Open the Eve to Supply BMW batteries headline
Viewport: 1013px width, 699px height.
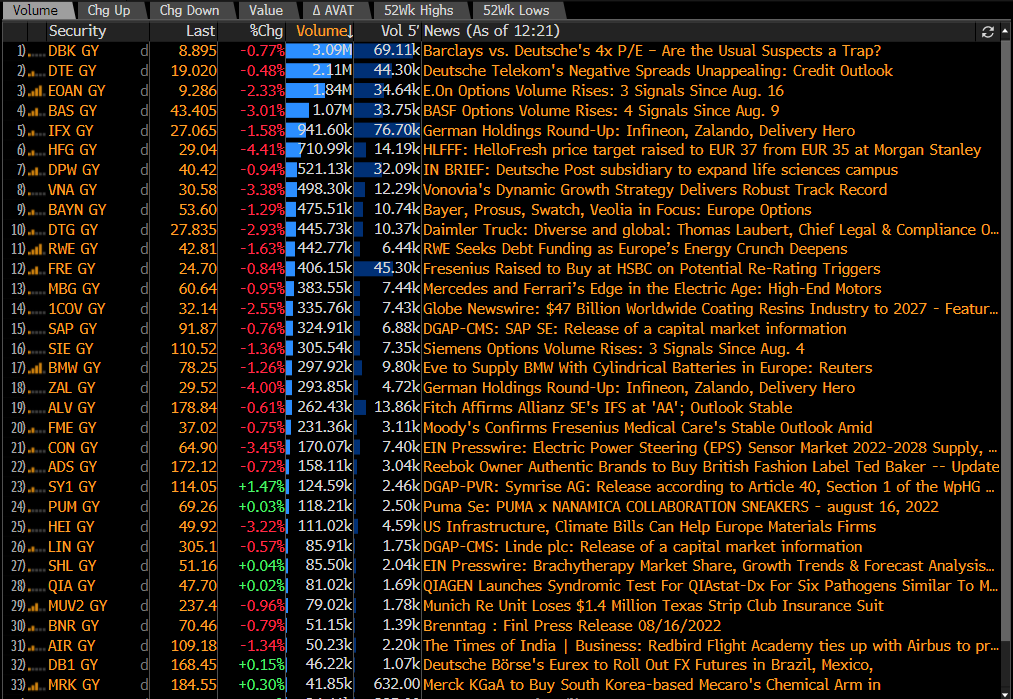(x=648, y=368)
